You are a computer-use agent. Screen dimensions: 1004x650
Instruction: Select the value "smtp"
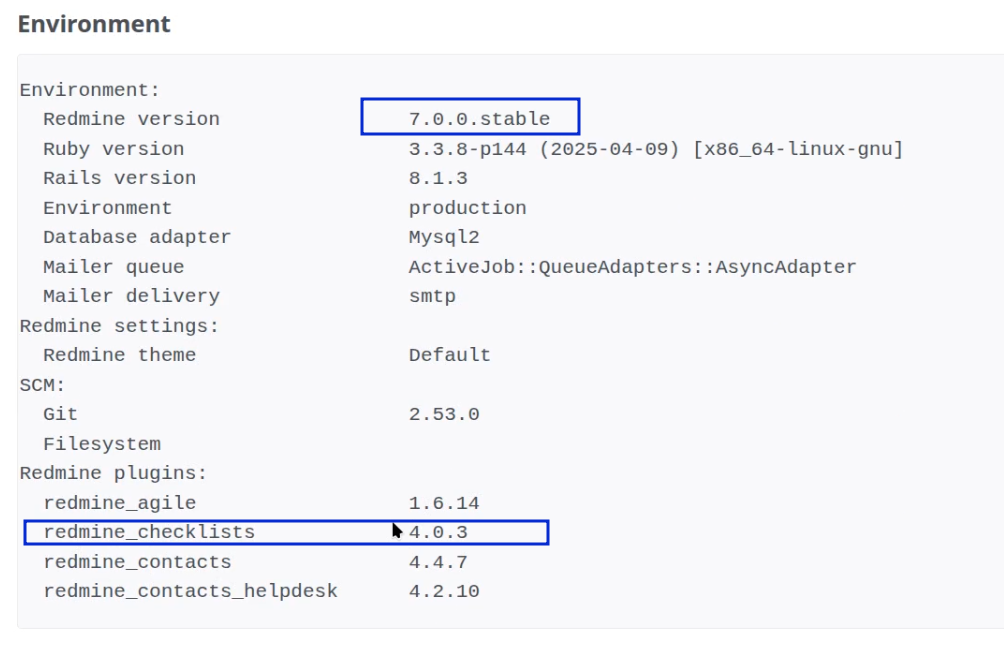pyautogui.click(x=432, y=297)
